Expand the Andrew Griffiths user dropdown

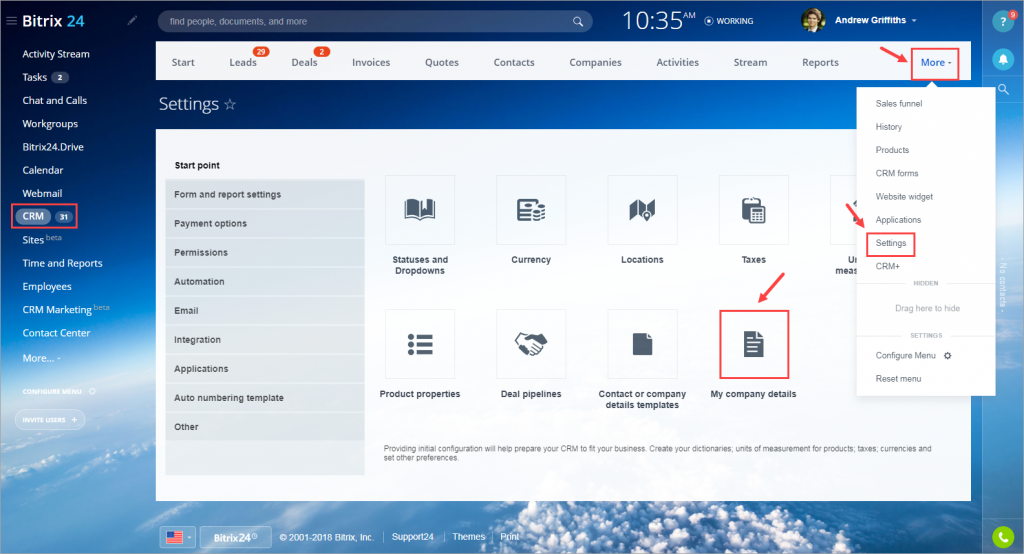914,21
